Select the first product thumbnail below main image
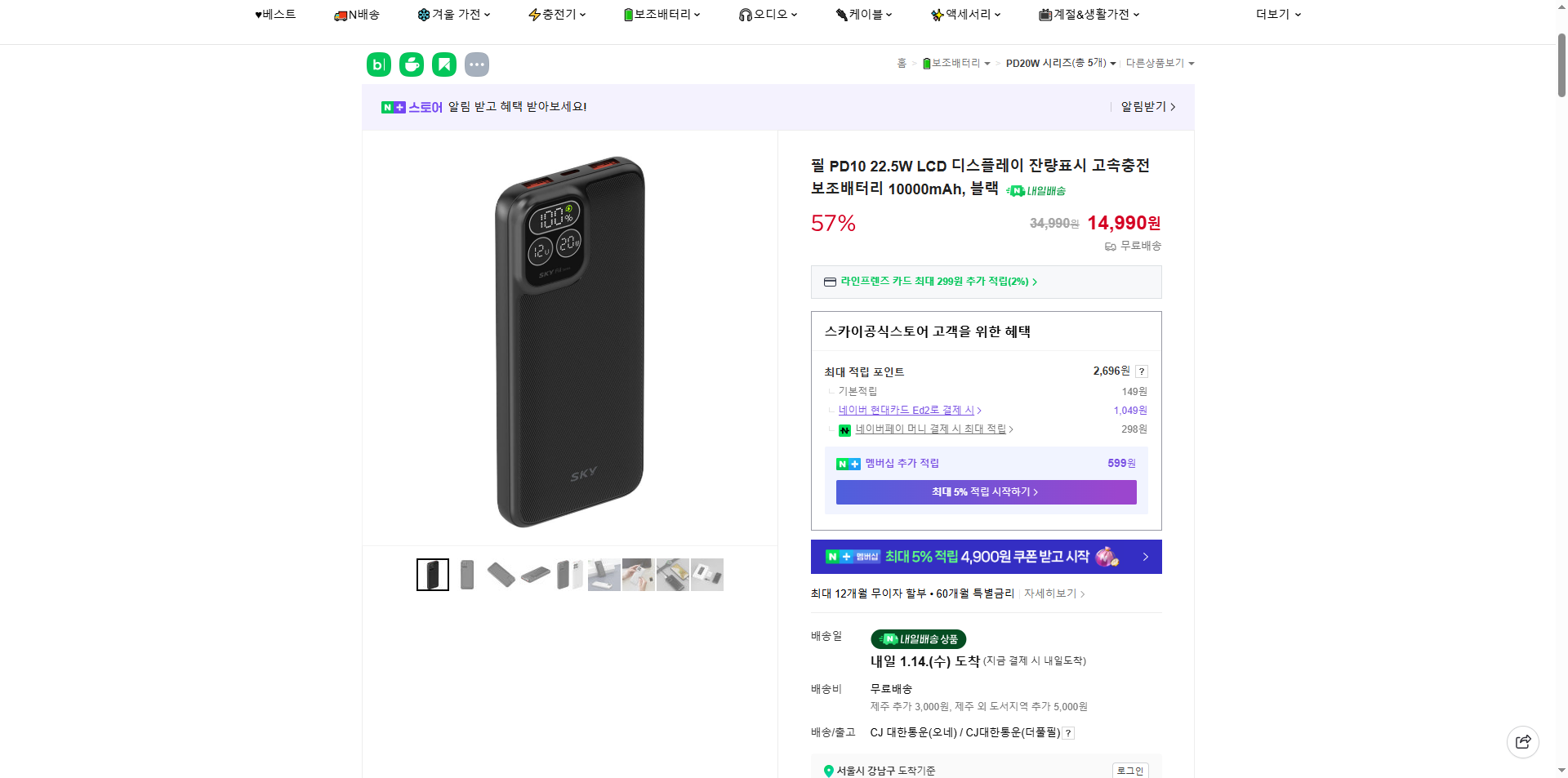The height and width of the screenshot is (778, 1568). pyautogui.click(x=432, y=574)
